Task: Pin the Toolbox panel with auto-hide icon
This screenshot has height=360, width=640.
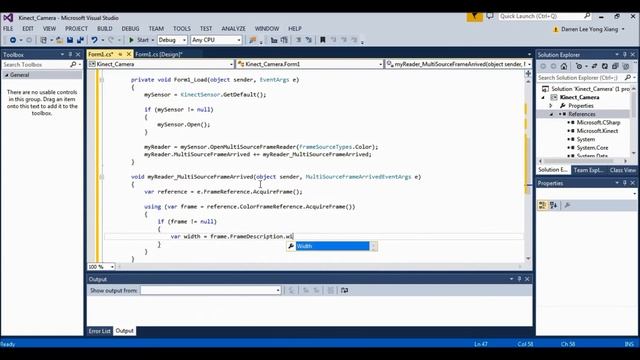Action: coord(70,54)
